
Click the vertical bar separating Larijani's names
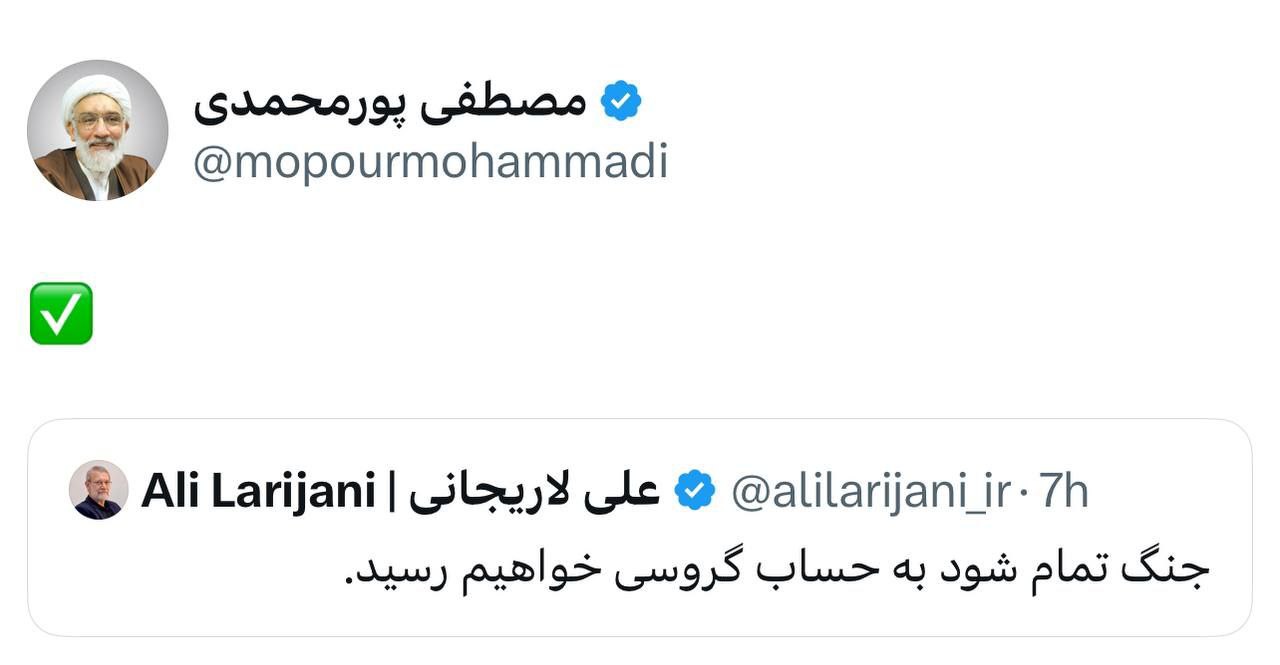click(391, 491)
